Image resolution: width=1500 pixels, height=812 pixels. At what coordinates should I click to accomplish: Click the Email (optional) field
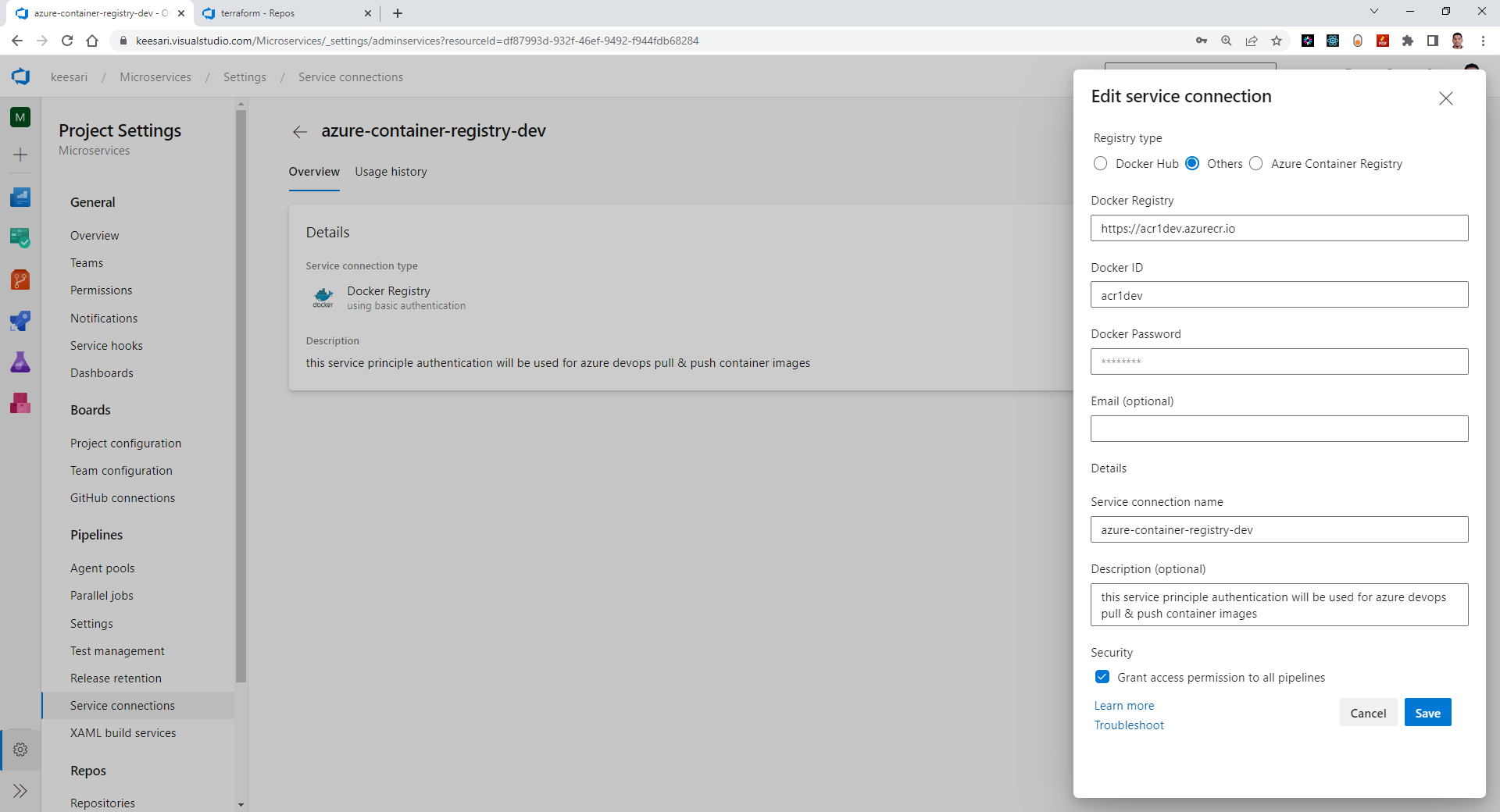tap(1279, 429)
